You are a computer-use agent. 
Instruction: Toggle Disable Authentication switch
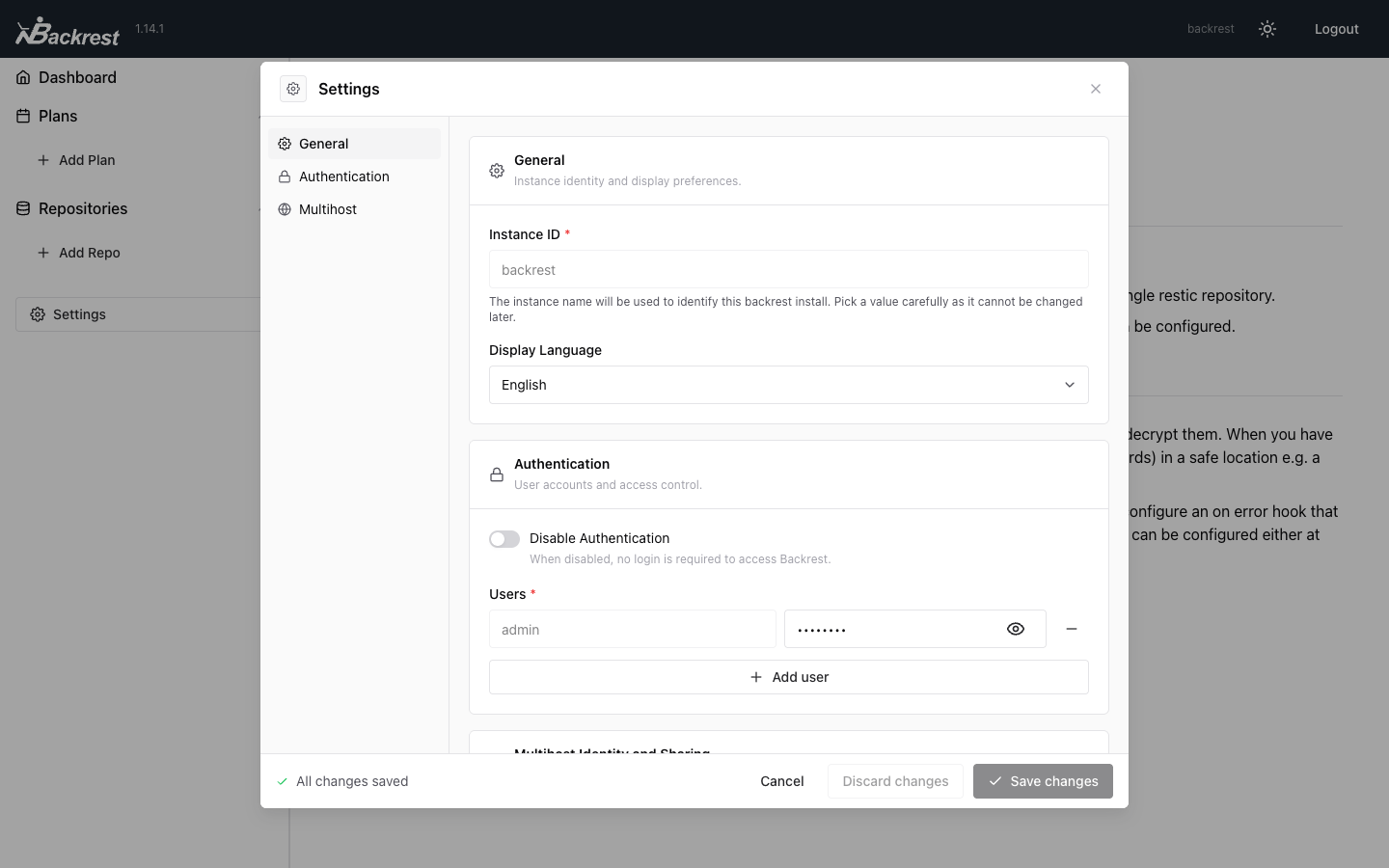[x=504, y=539]
